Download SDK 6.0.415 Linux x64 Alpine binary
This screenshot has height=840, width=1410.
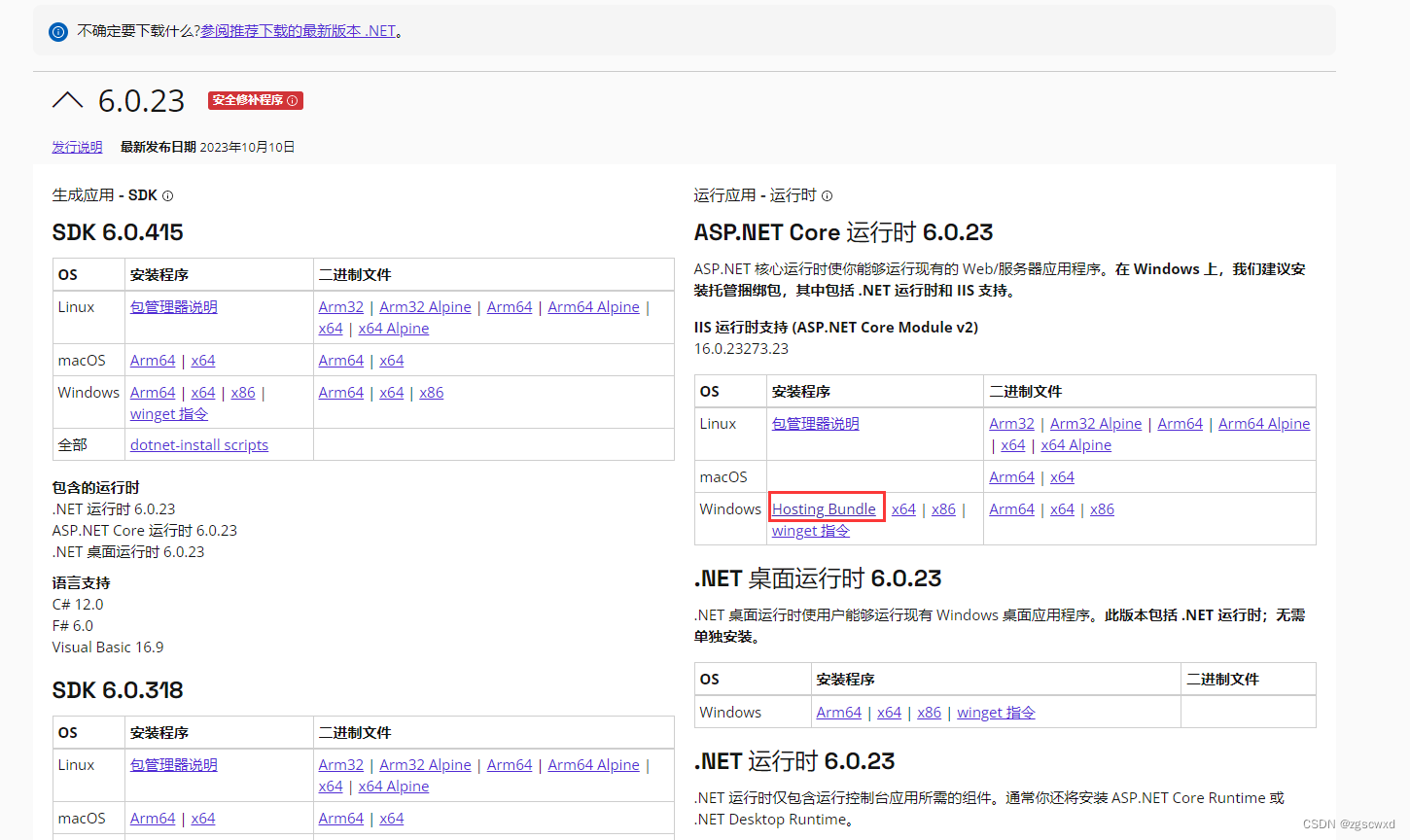394,328
